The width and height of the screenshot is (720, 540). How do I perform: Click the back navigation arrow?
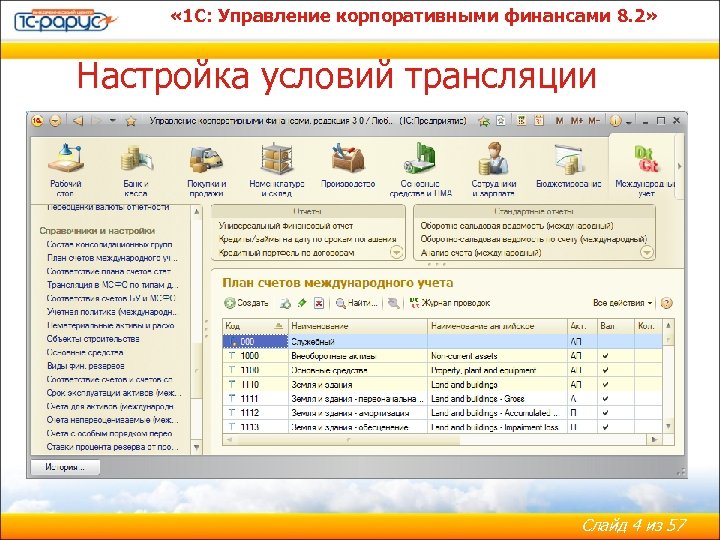point(78,121)
